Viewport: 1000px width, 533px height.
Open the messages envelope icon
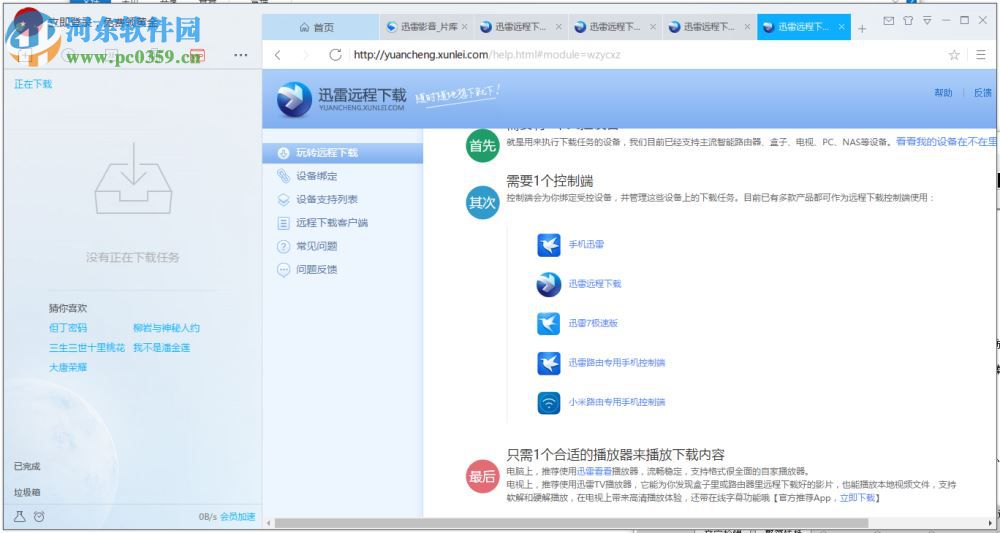(x=888, y=21)
